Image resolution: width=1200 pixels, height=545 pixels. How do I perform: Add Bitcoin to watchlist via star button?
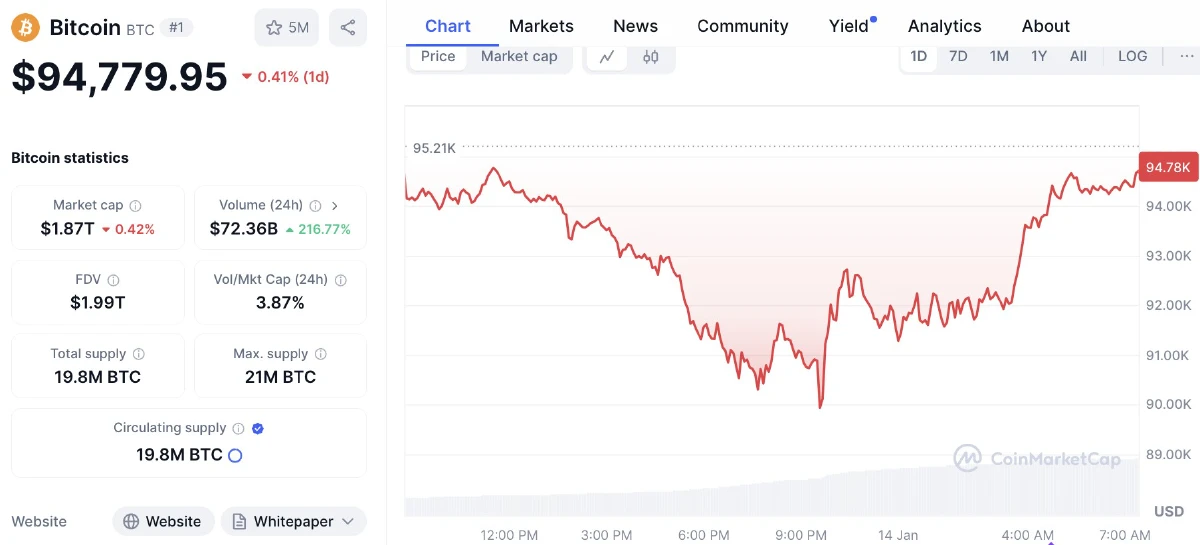[287, 28]
